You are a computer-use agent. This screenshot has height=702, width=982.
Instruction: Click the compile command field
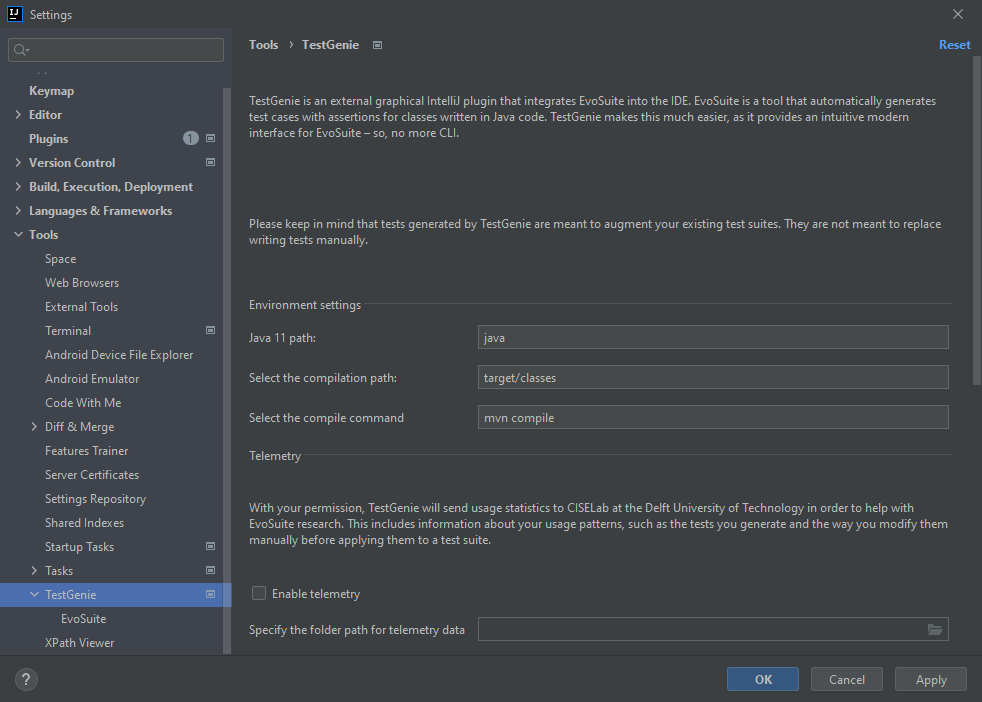pyautogui.click(x=713, y=418)
